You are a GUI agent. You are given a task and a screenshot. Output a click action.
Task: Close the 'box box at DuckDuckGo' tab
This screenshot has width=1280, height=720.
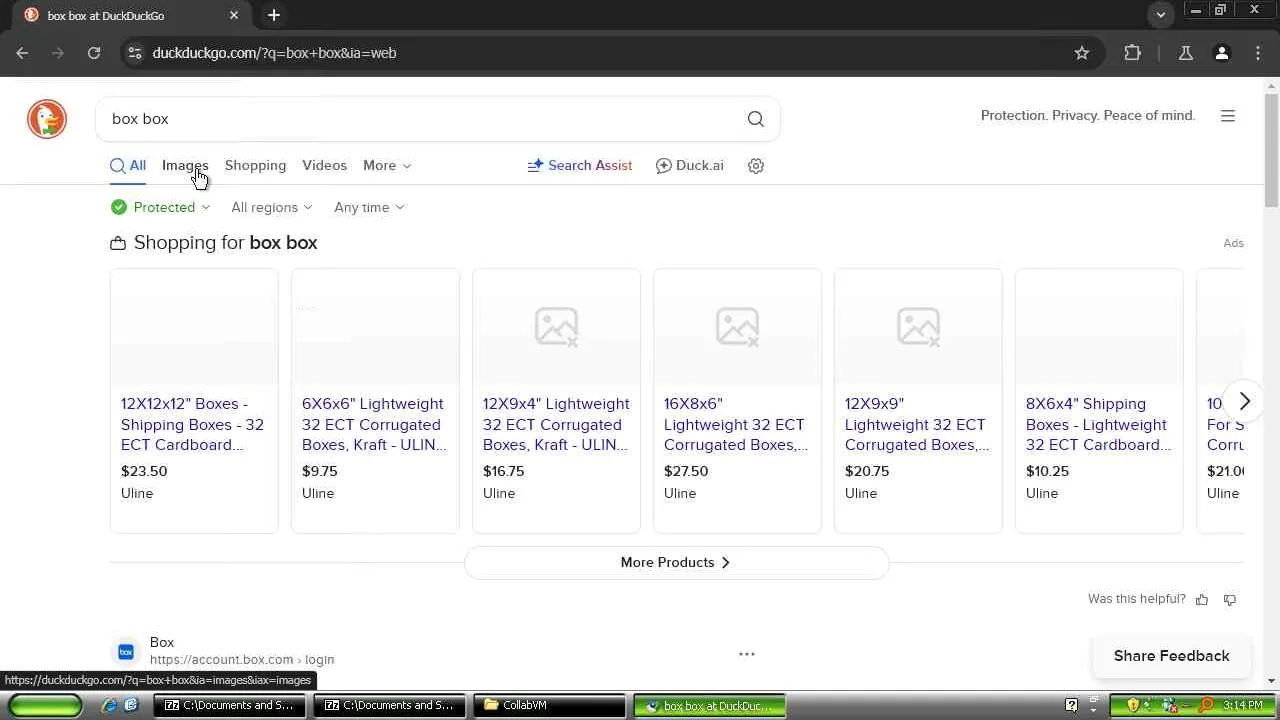pyautogui.click(x=234, y=15)
